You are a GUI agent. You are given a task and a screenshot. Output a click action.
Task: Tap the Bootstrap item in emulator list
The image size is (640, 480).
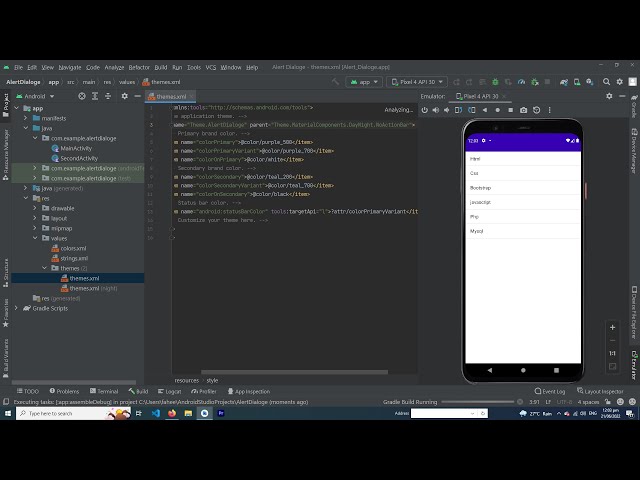[x=523, y=188]
